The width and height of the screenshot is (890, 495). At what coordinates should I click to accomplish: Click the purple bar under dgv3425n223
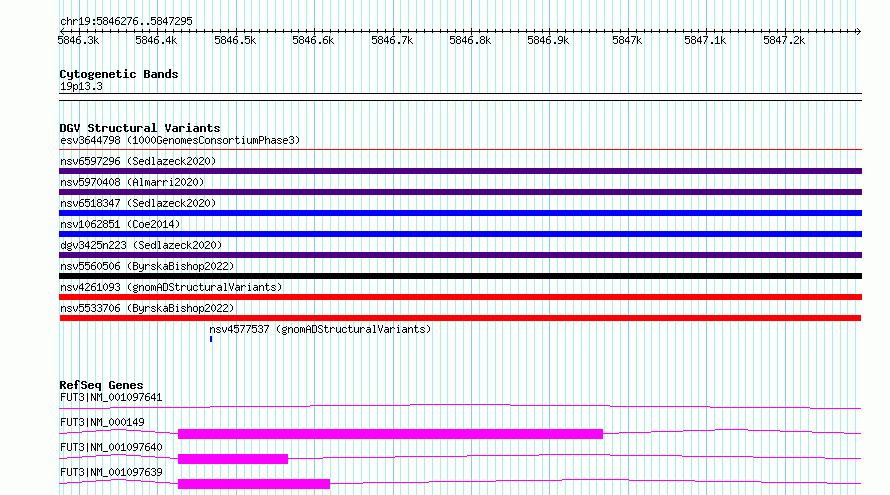[x=460, y=255]
